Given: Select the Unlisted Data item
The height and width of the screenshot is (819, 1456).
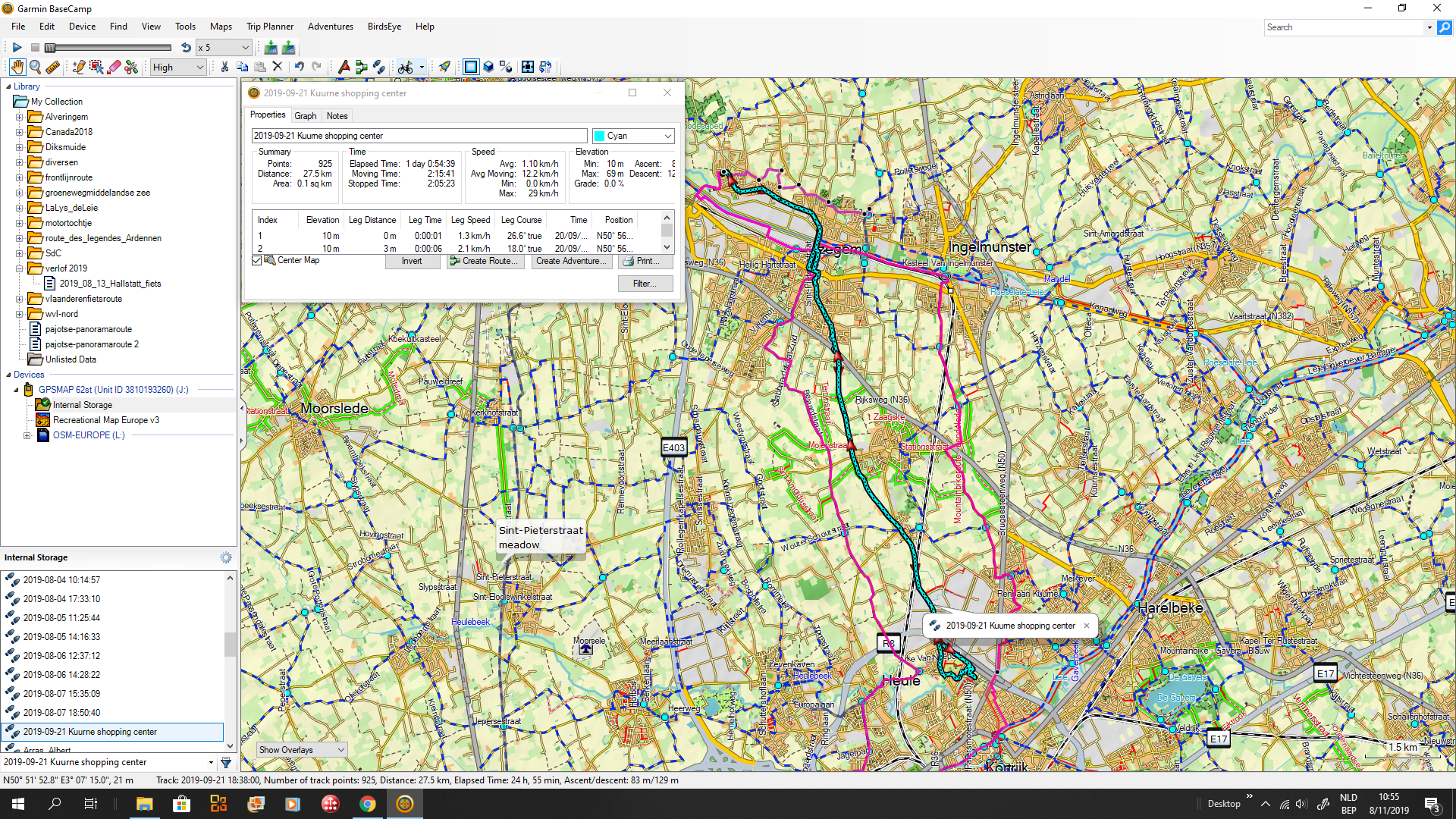Looking at the screenshot, I should (x=70, y=359).
